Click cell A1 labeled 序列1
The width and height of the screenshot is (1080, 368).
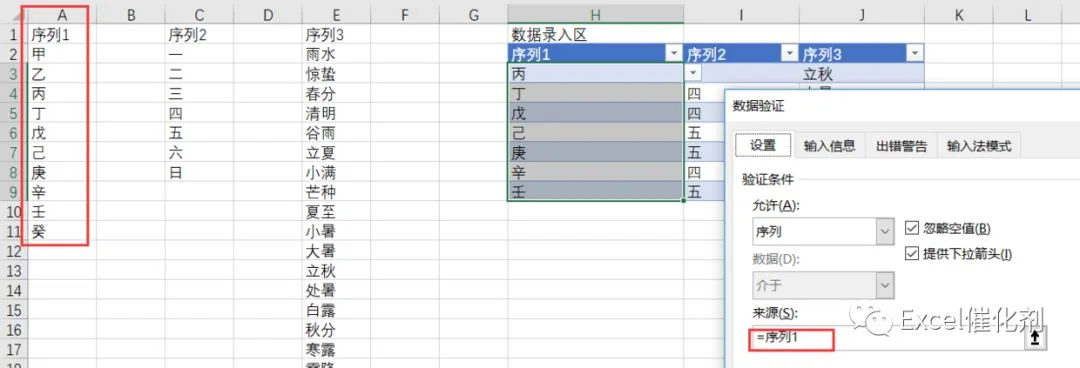coord(61,34)
